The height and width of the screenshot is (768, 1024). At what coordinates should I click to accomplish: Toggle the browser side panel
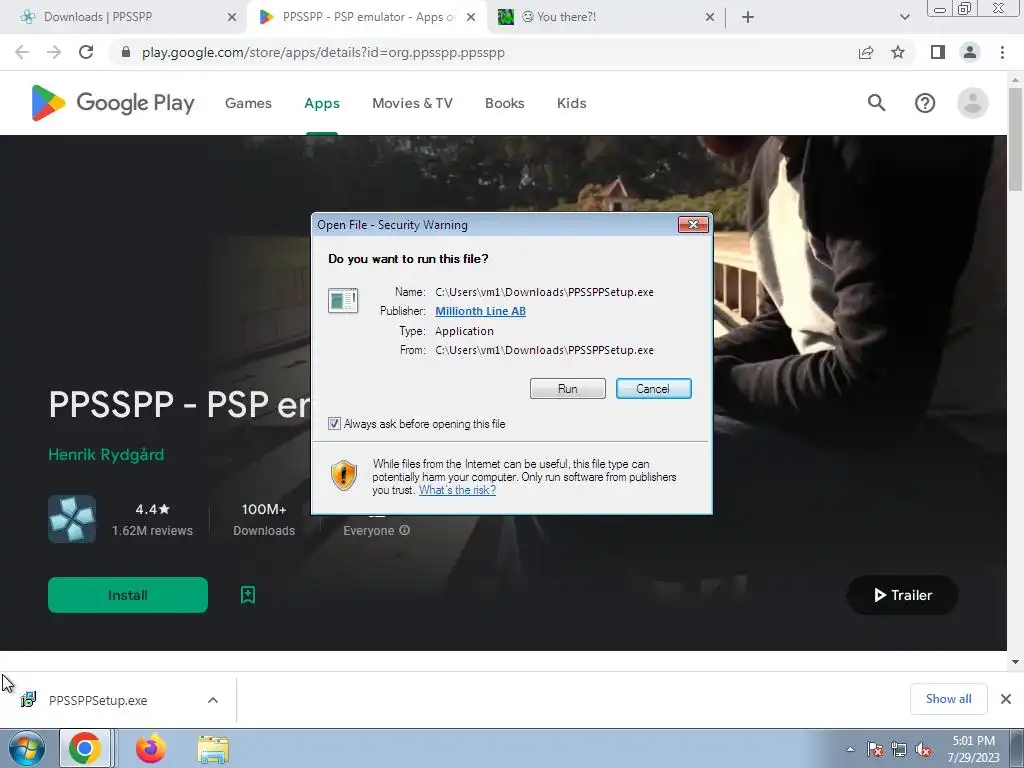pos(938,52)
